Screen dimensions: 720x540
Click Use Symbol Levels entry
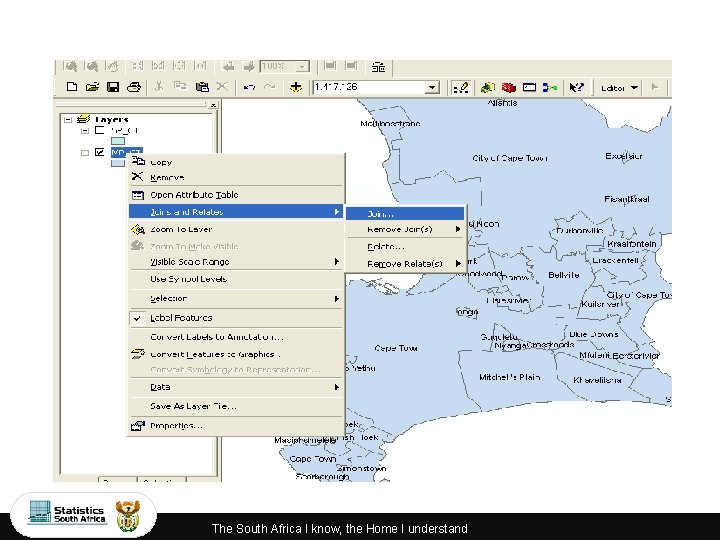pyautogui.click(x=236, y=279)
